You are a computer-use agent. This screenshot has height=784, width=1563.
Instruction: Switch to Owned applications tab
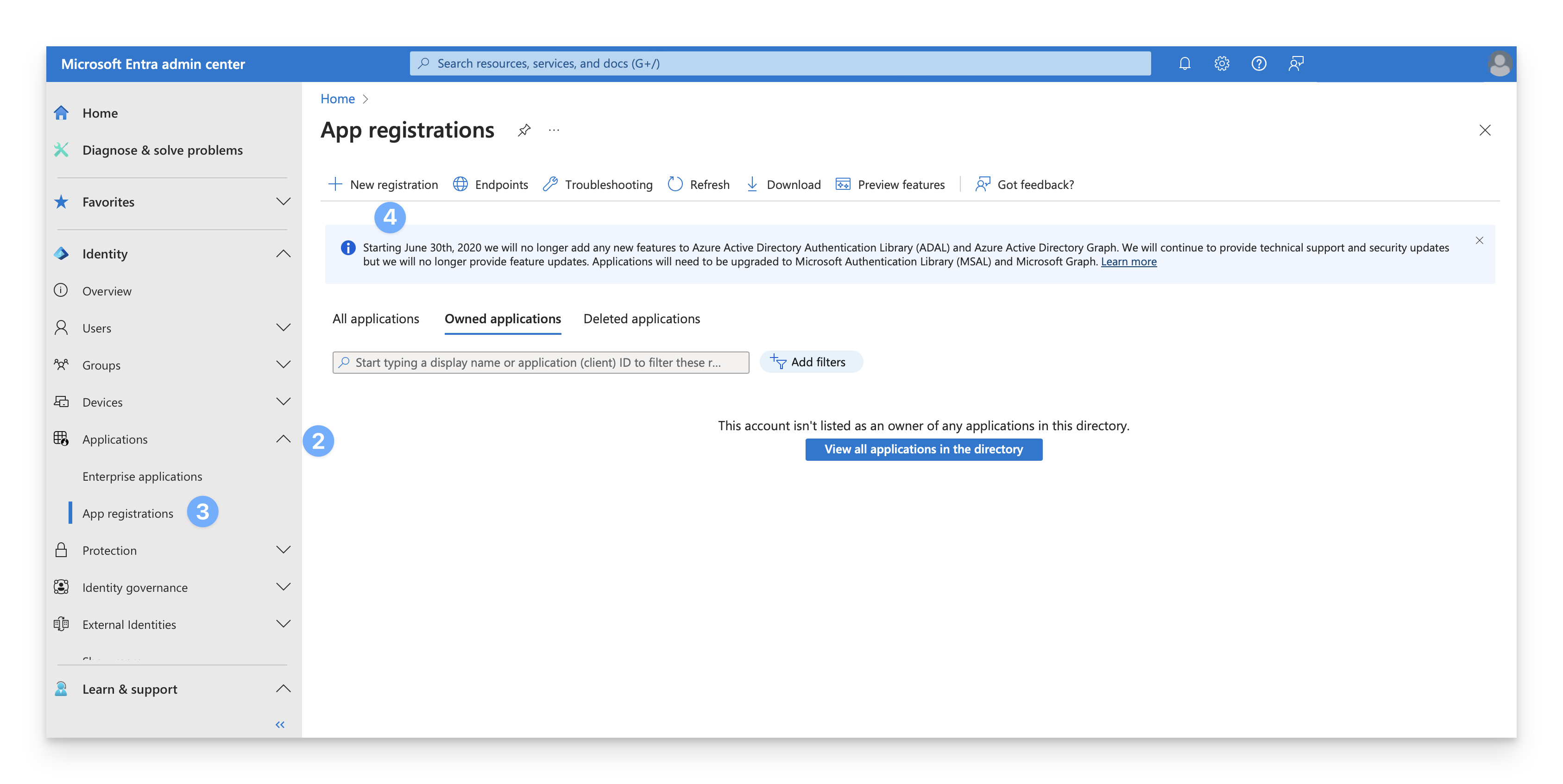tap(502, 319)
